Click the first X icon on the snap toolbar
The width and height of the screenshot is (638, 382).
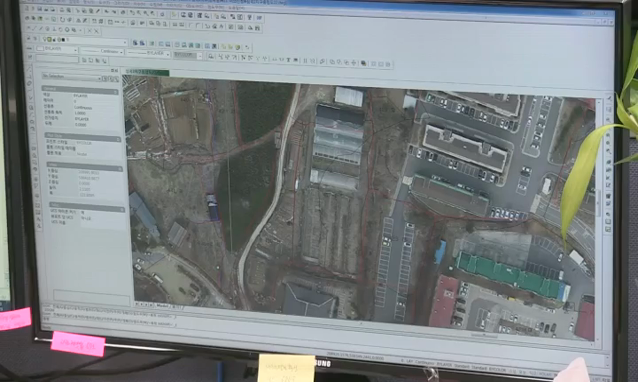click(x=89, y=31)
